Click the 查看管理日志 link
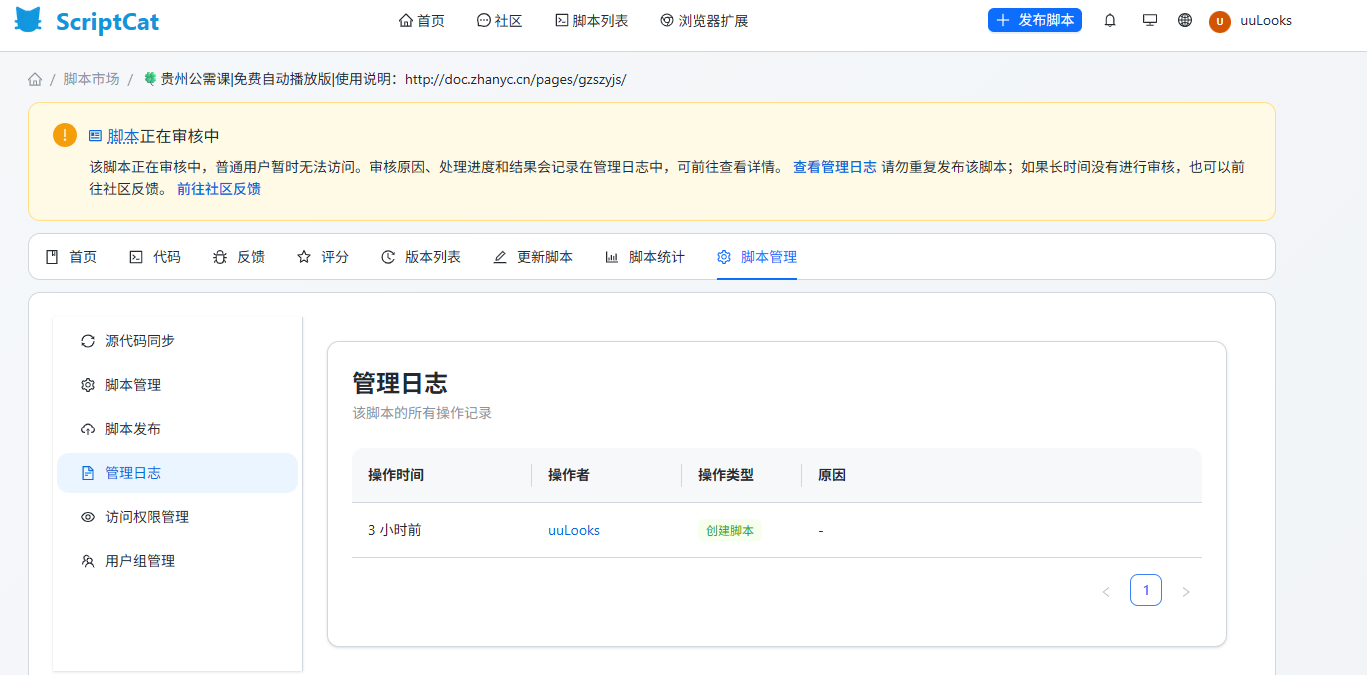 point(835,167)
